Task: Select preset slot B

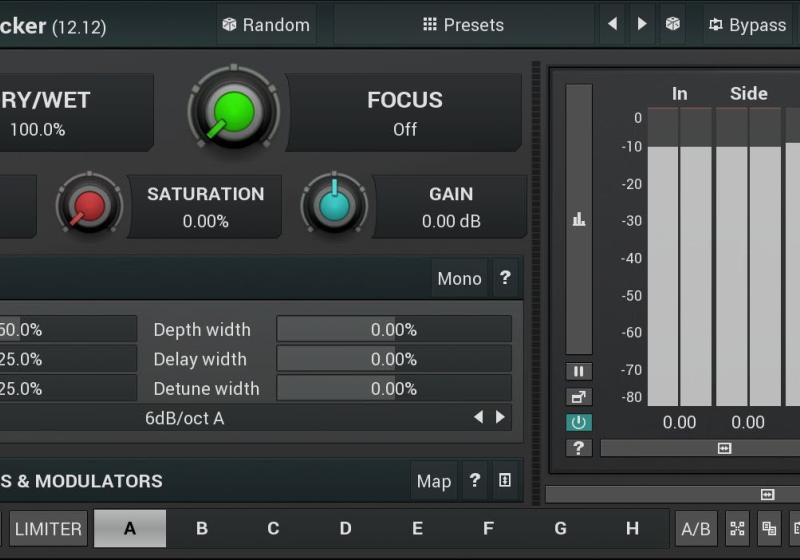Action: [x=202, y=529]
